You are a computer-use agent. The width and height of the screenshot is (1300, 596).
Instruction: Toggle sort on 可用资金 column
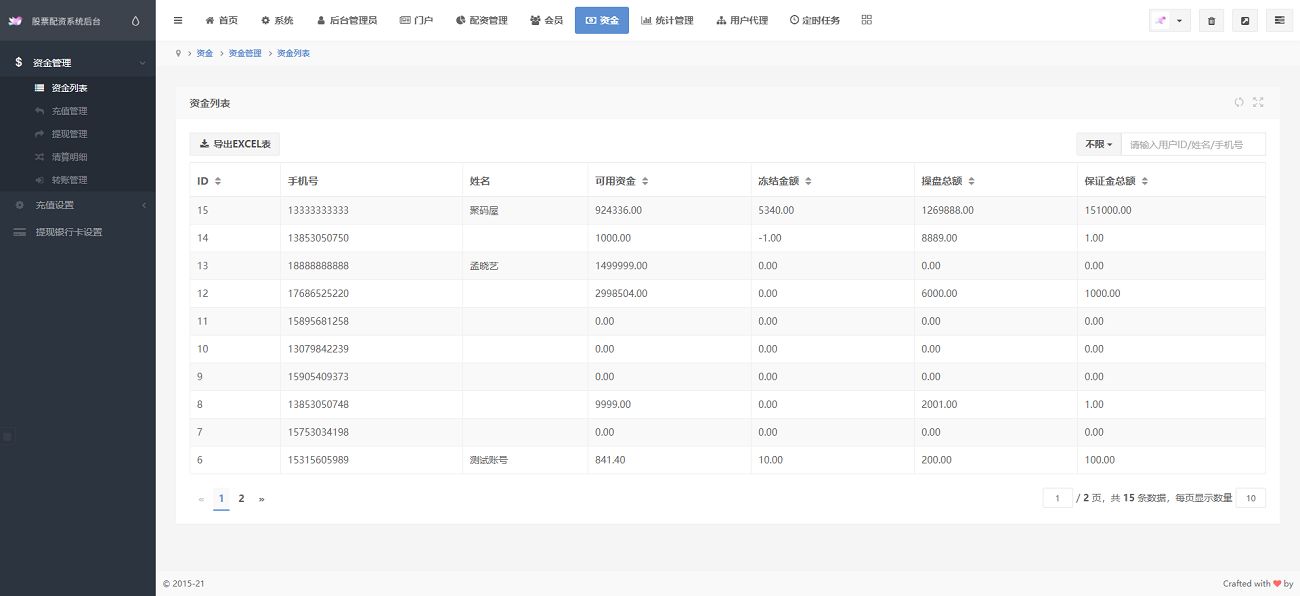tap(645, 181)
